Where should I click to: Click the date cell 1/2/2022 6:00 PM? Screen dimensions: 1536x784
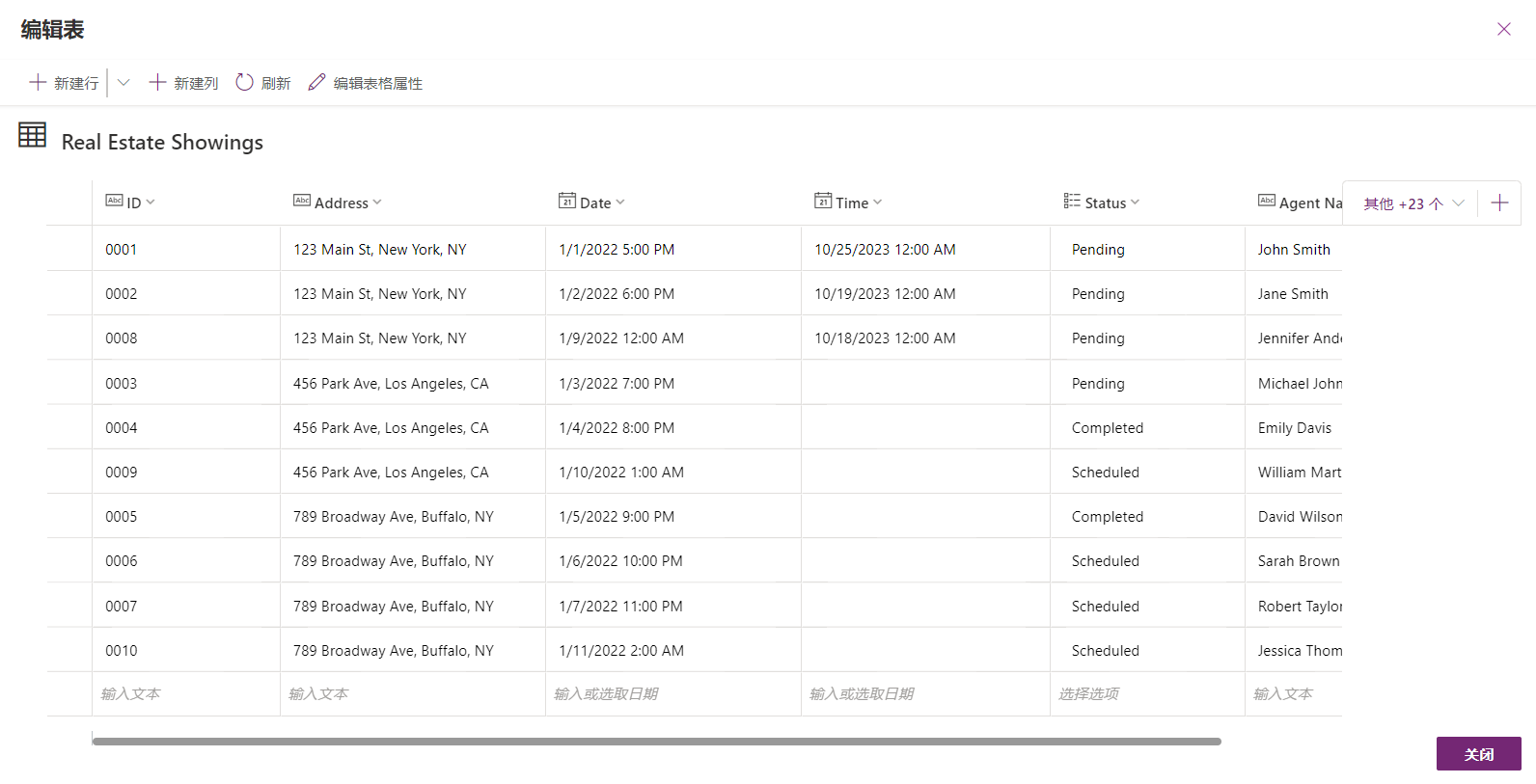(x=673, y=293)
